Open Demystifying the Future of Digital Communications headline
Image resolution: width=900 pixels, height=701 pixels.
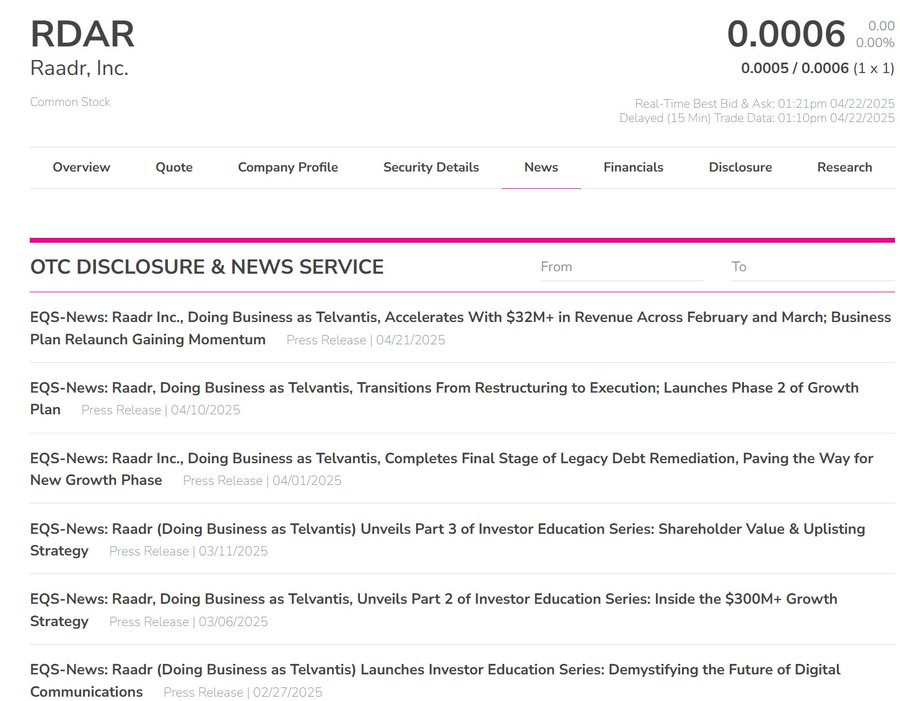click(x=435, y=680)
